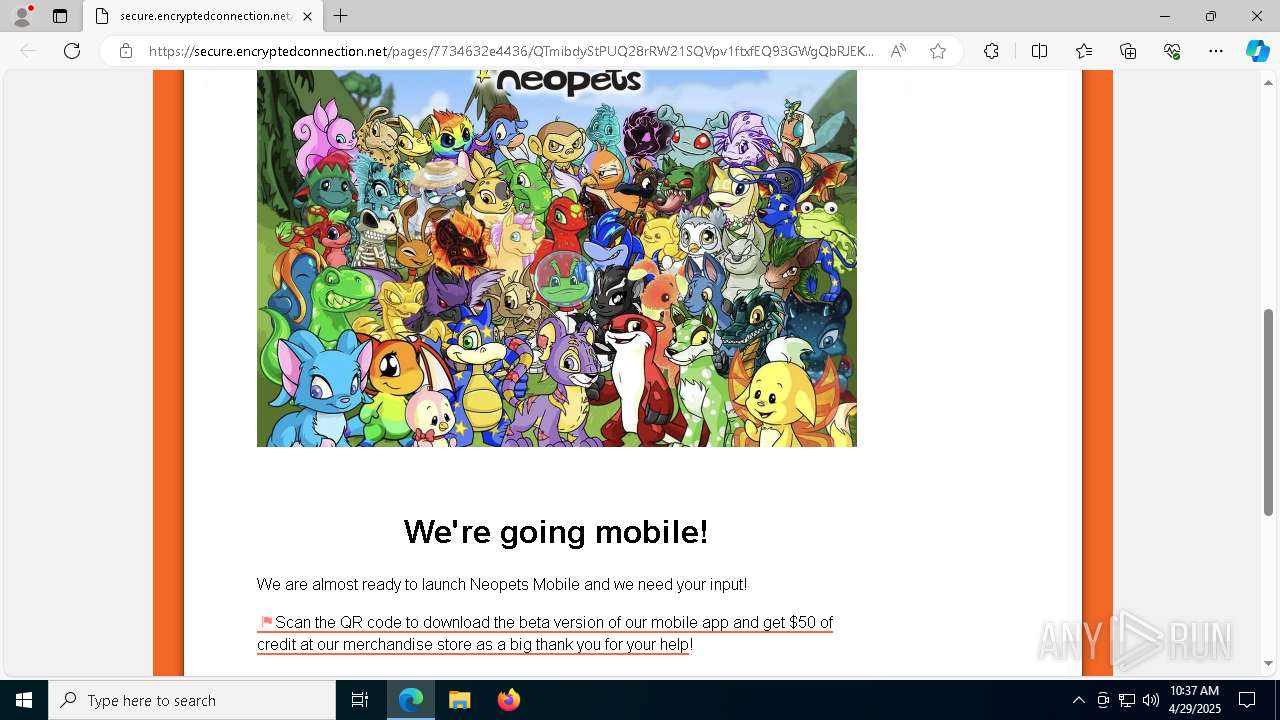Select the secure.encryptedconnection.net tab
Screen dimensions: 1280x720
pyautogui.click(x=203, y=16)
